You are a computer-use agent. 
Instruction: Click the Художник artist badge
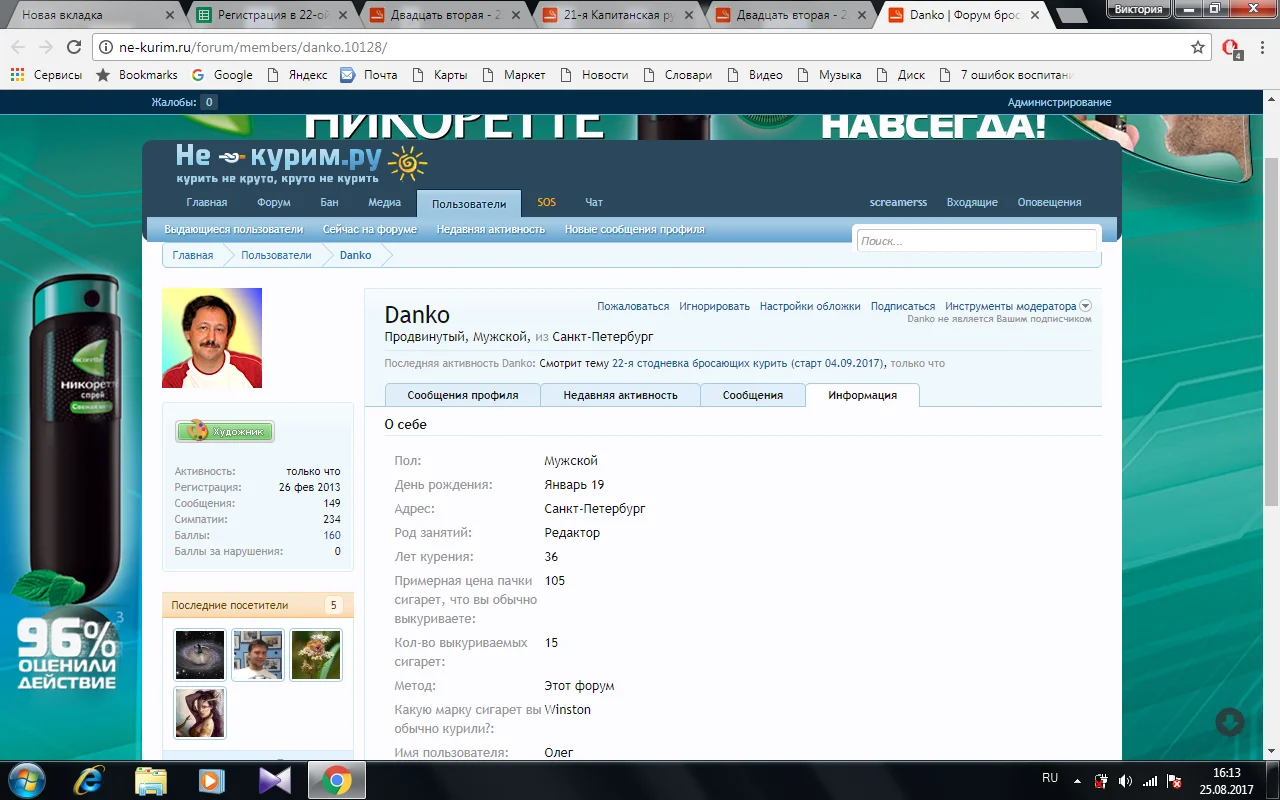tap(225, 431)
